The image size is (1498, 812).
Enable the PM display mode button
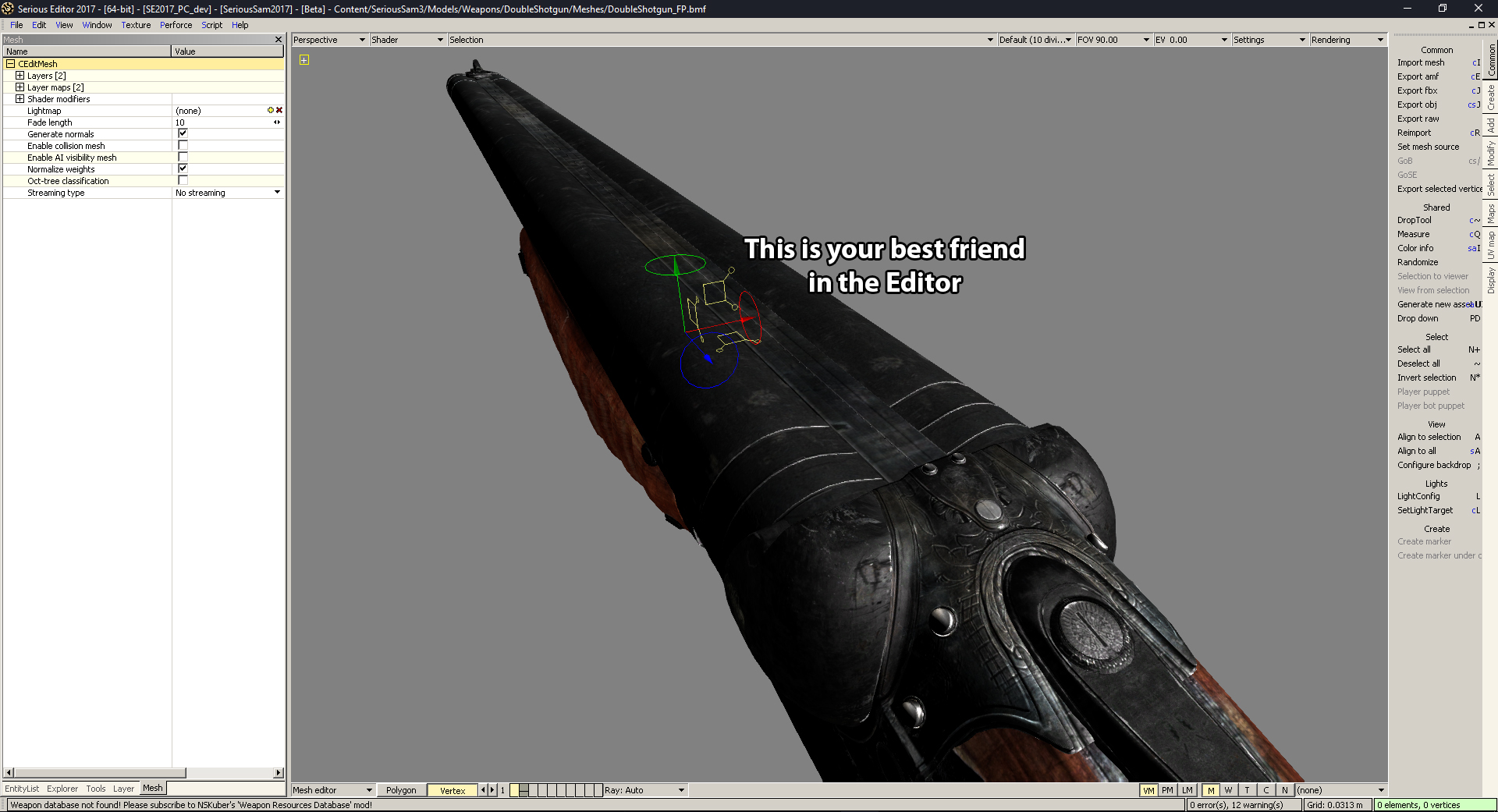coord(1167,790)
